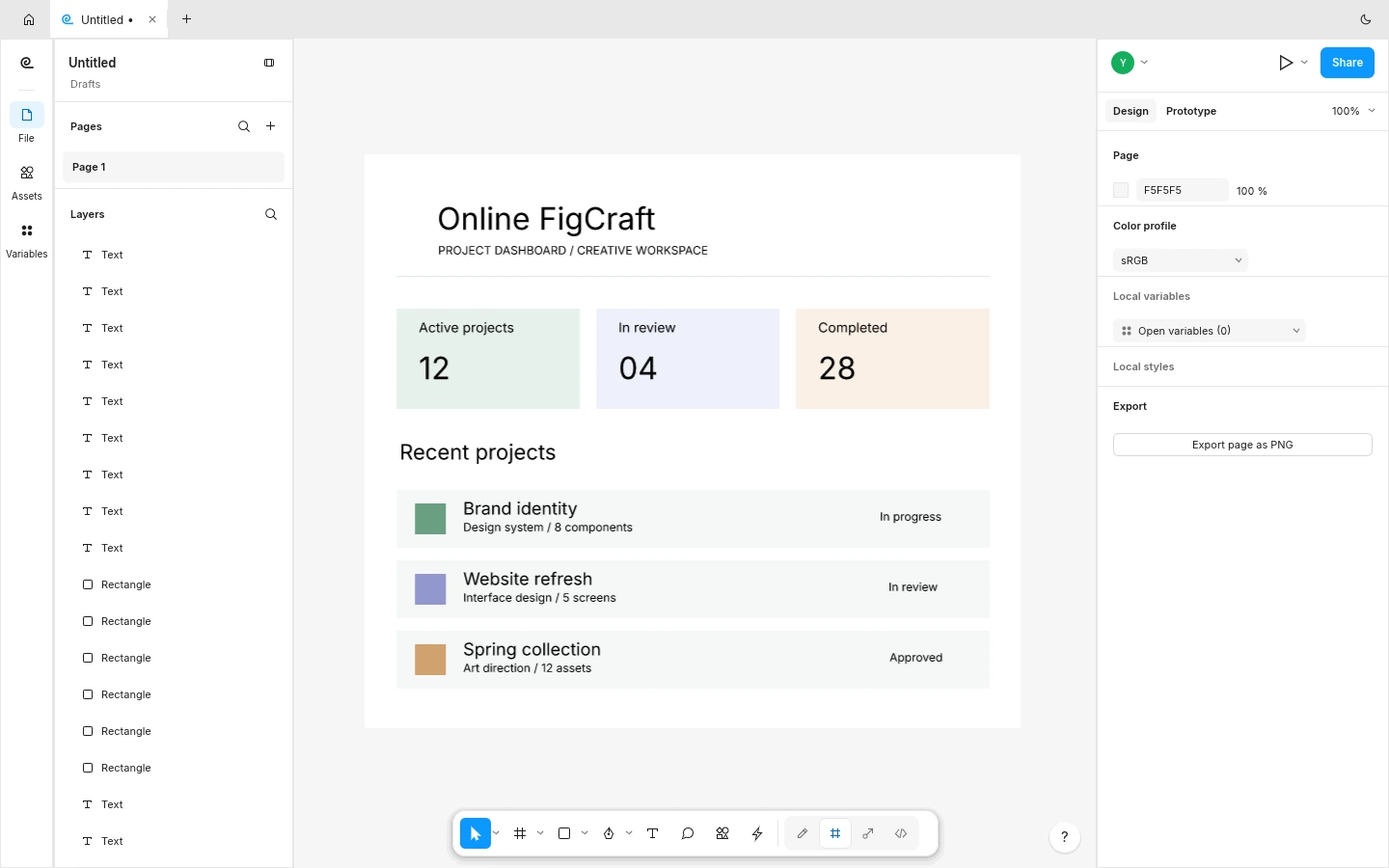Image resolution: width=1389 pixels, height=868 pixels.
Task: Switch to the Prototype tab
Action: [1191, 111]
